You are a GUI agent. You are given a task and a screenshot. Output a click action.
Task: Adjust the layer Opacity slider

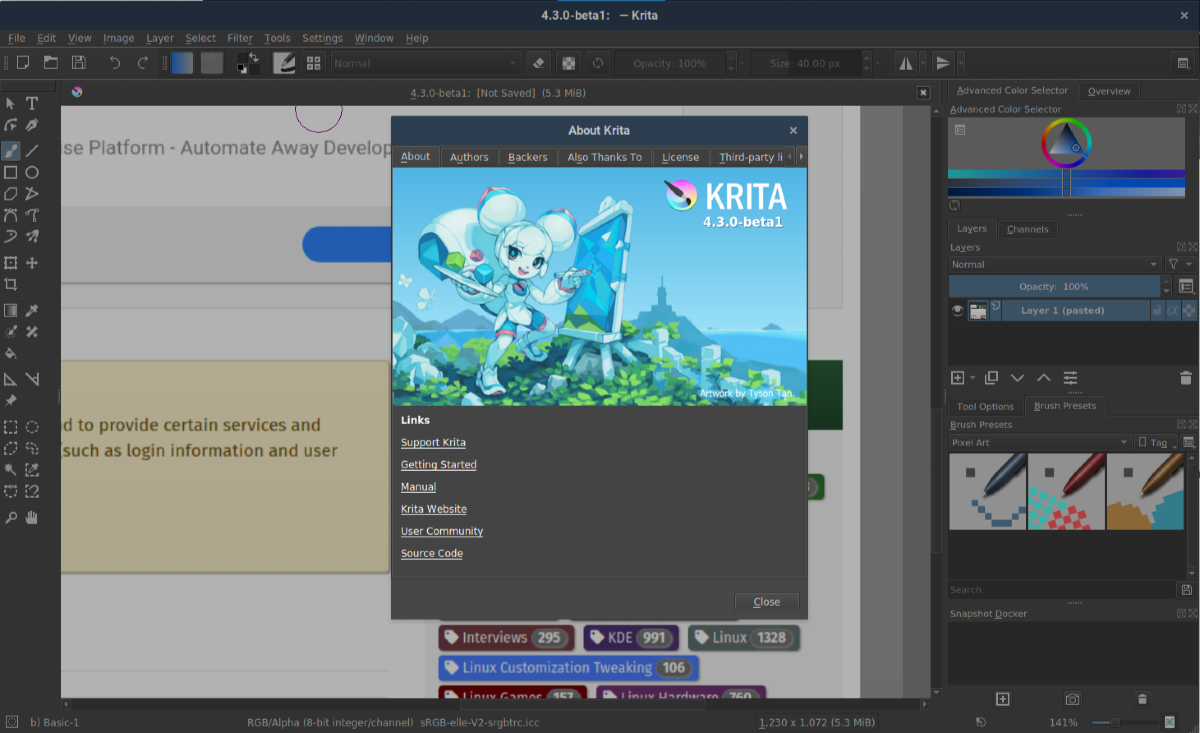1054,287
